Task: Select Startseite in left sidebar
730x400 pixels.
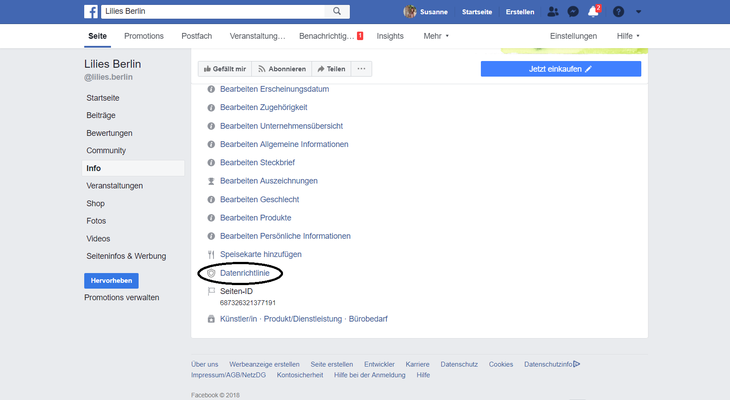Action: 103,98
